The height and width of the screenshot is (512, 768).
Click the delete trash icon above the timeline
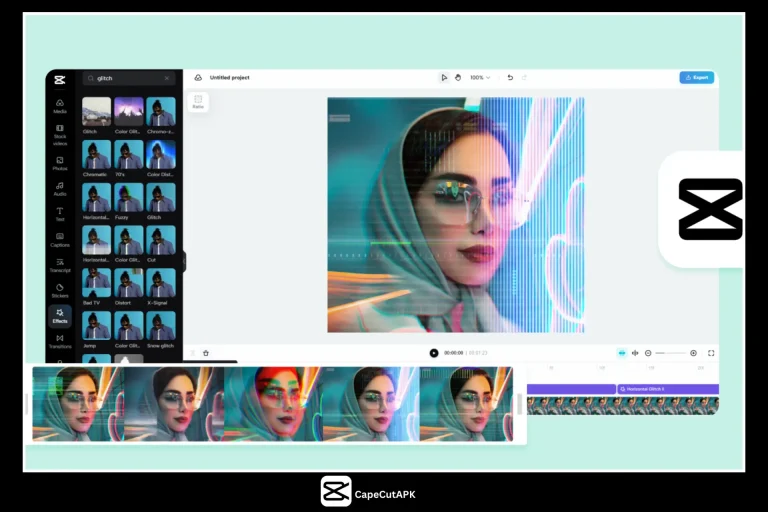(x=206, y=353)
